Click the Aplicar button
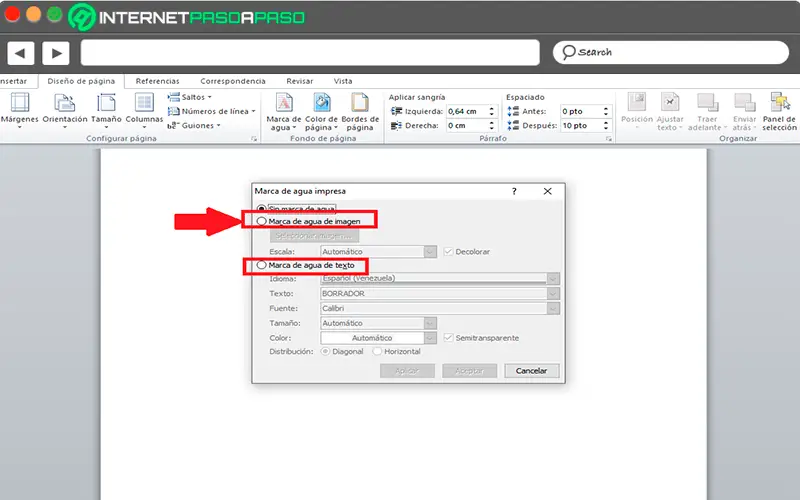Screen dimensions: 800x500 pyautogui.click(x=407, y=371)
